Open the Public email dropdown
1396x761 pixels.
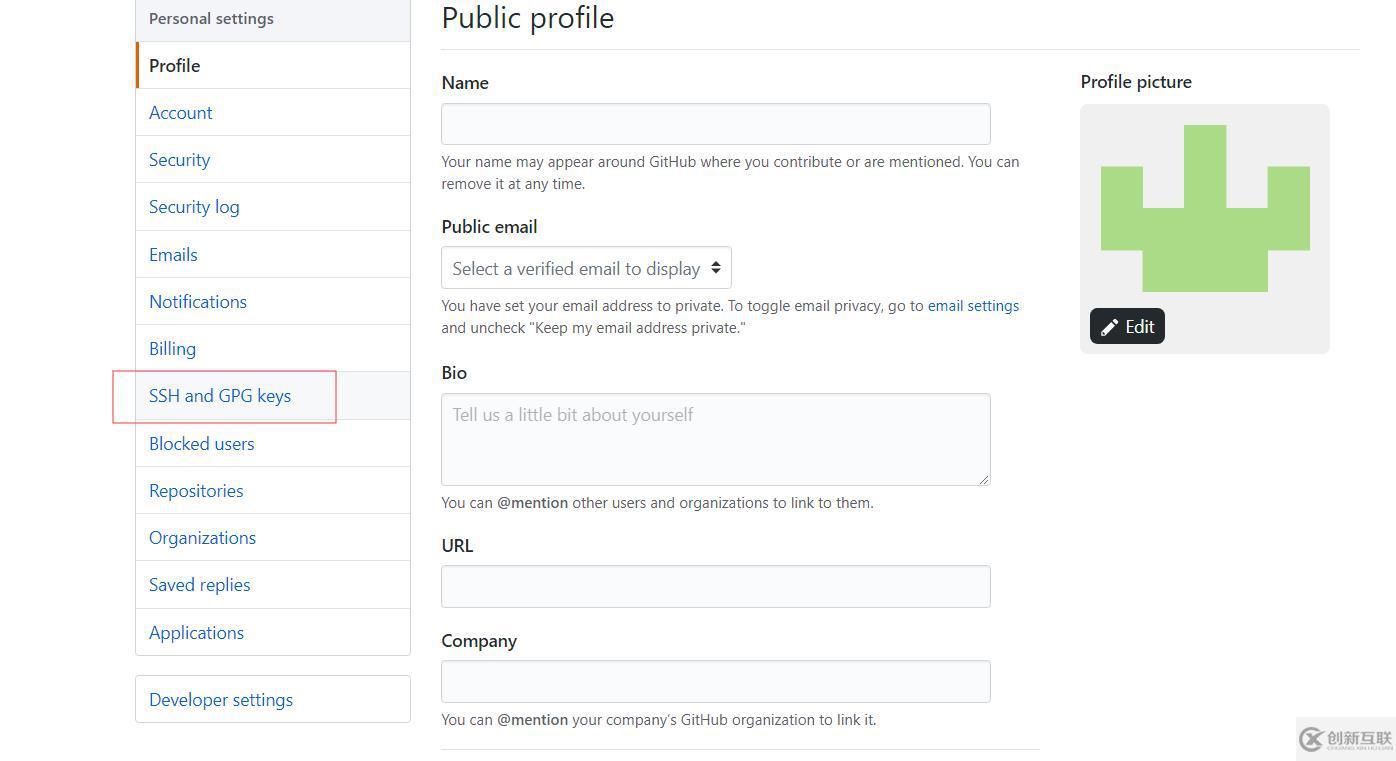click(586, 268)
